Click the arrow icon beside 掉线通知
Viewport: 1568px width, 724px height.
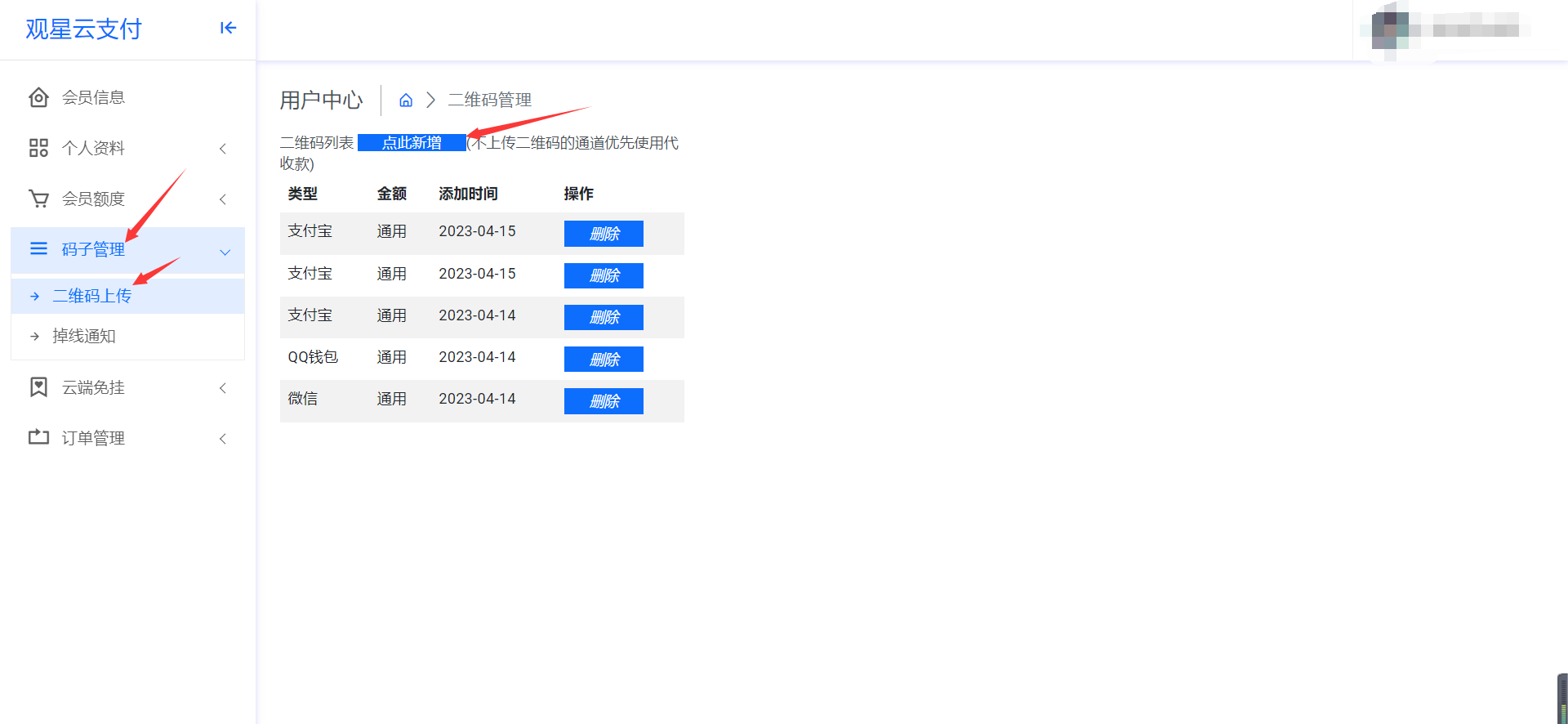point(34,337)
